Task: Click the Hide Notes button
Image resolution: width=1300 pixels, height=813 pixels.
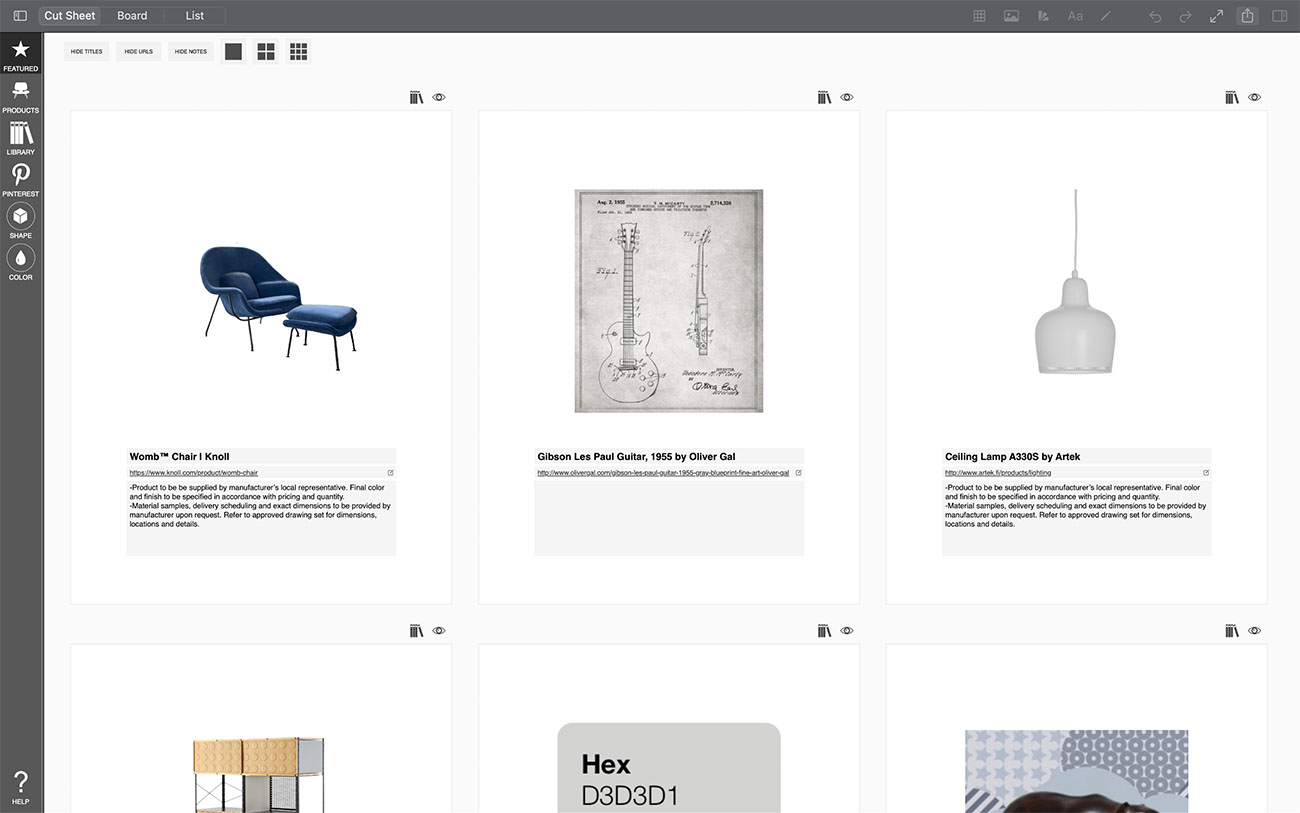Action: point(190,51)
